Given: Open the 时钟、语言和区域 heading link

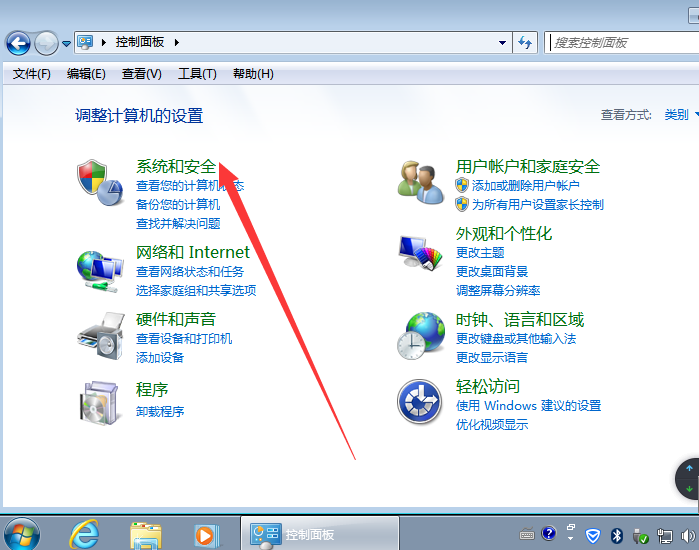Looking at the screenshot, I should 520,320.
